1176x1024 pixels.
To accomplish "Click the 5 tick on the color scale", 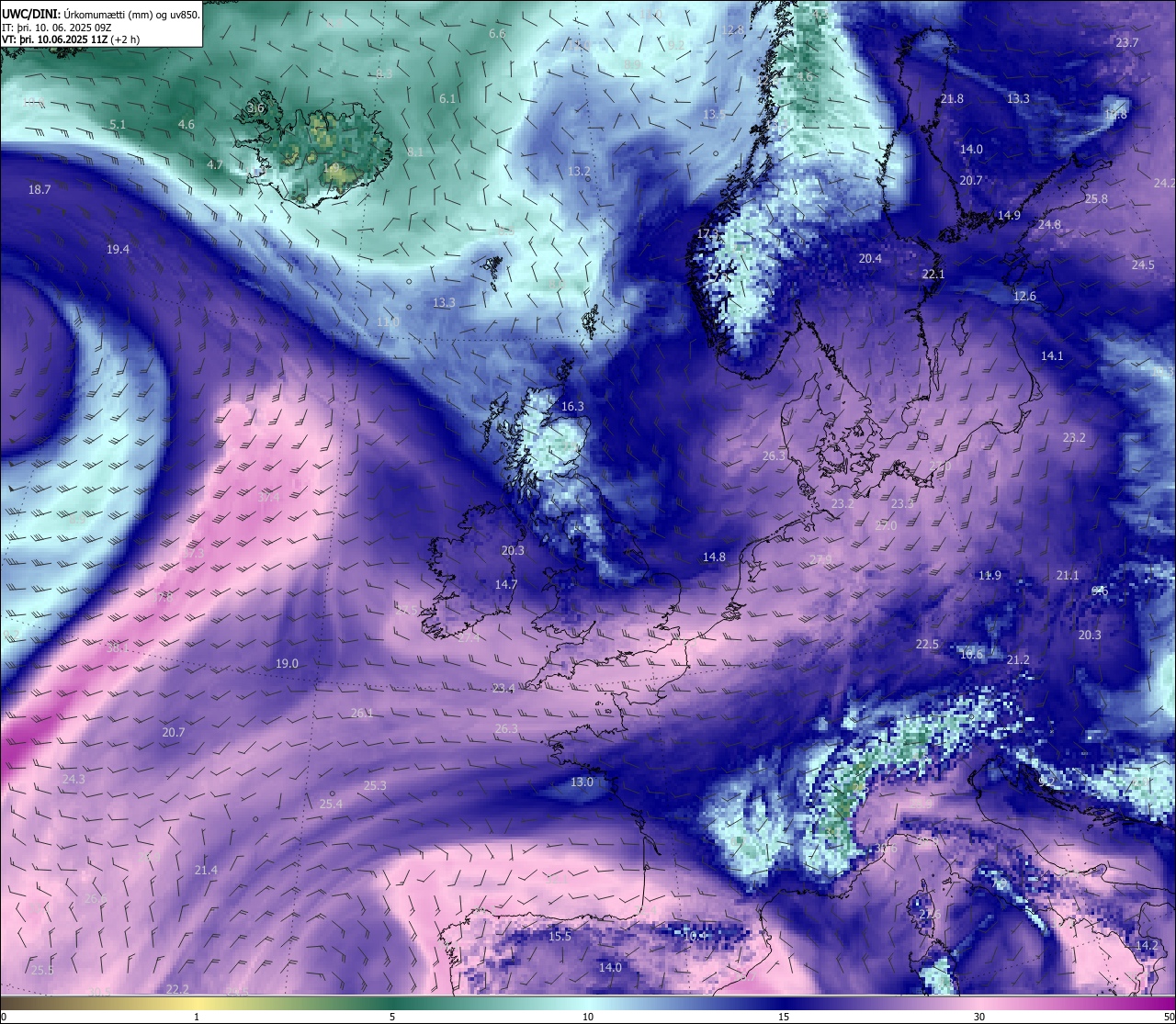I will coord(392,1017).
